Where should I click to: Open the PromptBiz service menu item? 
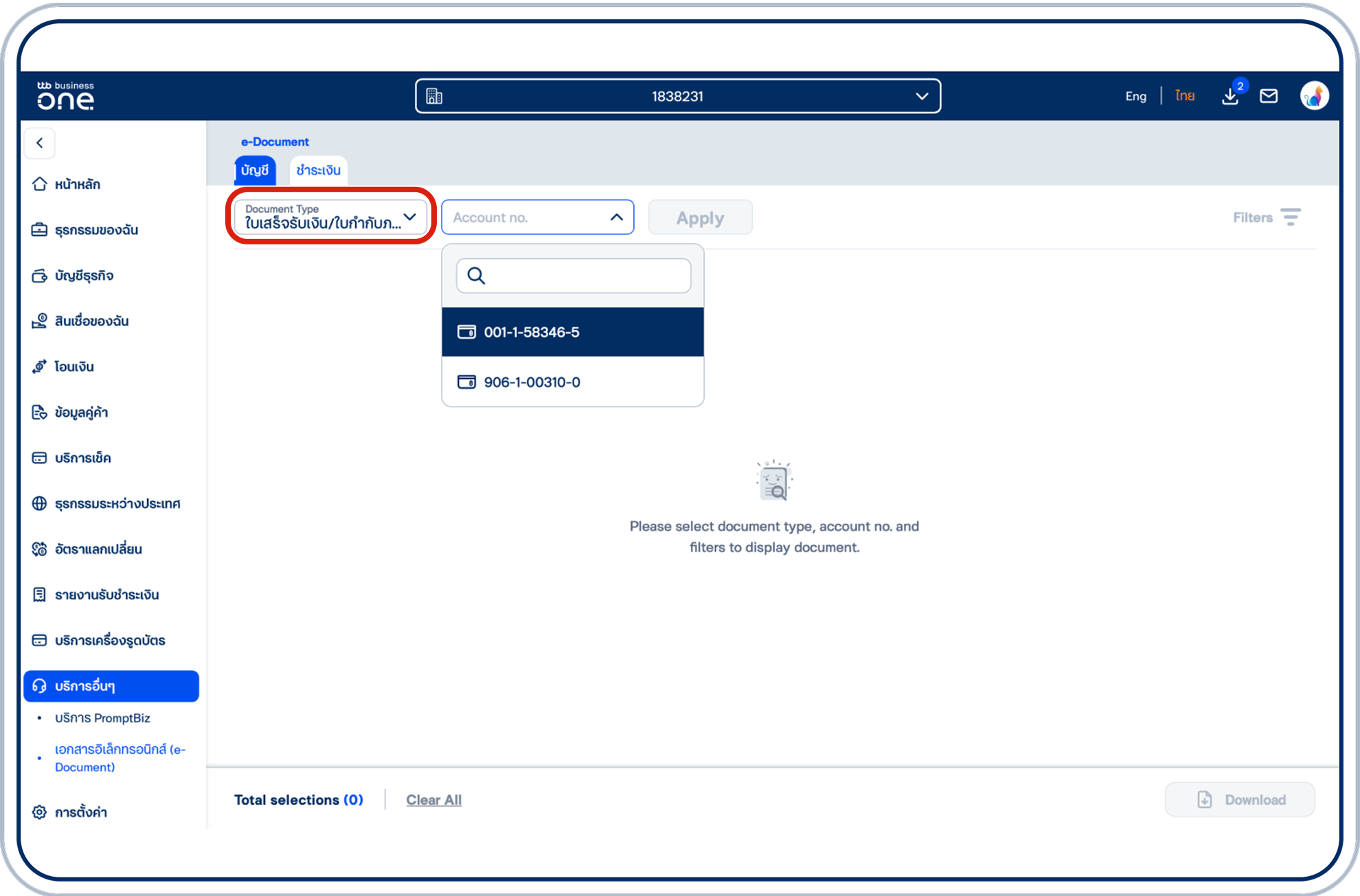103,718
